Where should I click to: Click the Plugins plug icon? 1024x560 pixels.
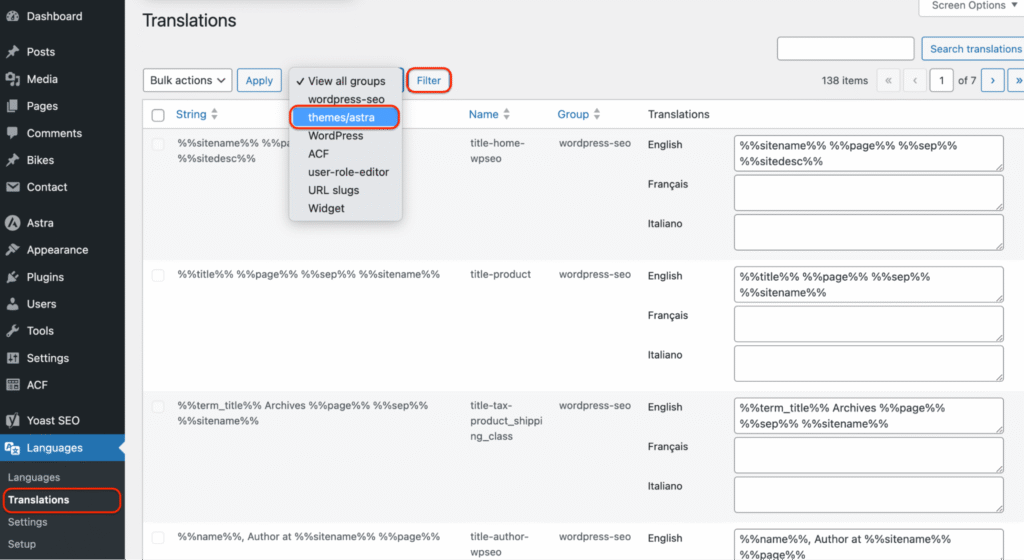[12, 277]
